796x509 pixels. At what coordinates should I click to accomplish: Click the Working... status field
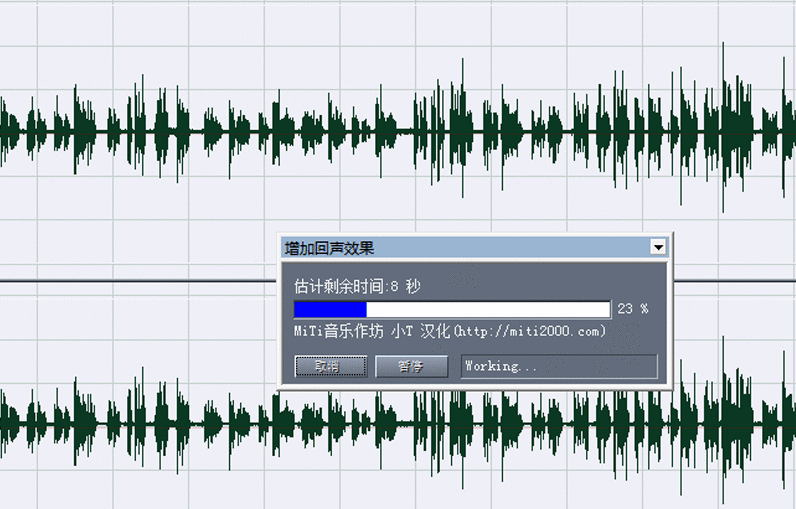pos(558,366)
